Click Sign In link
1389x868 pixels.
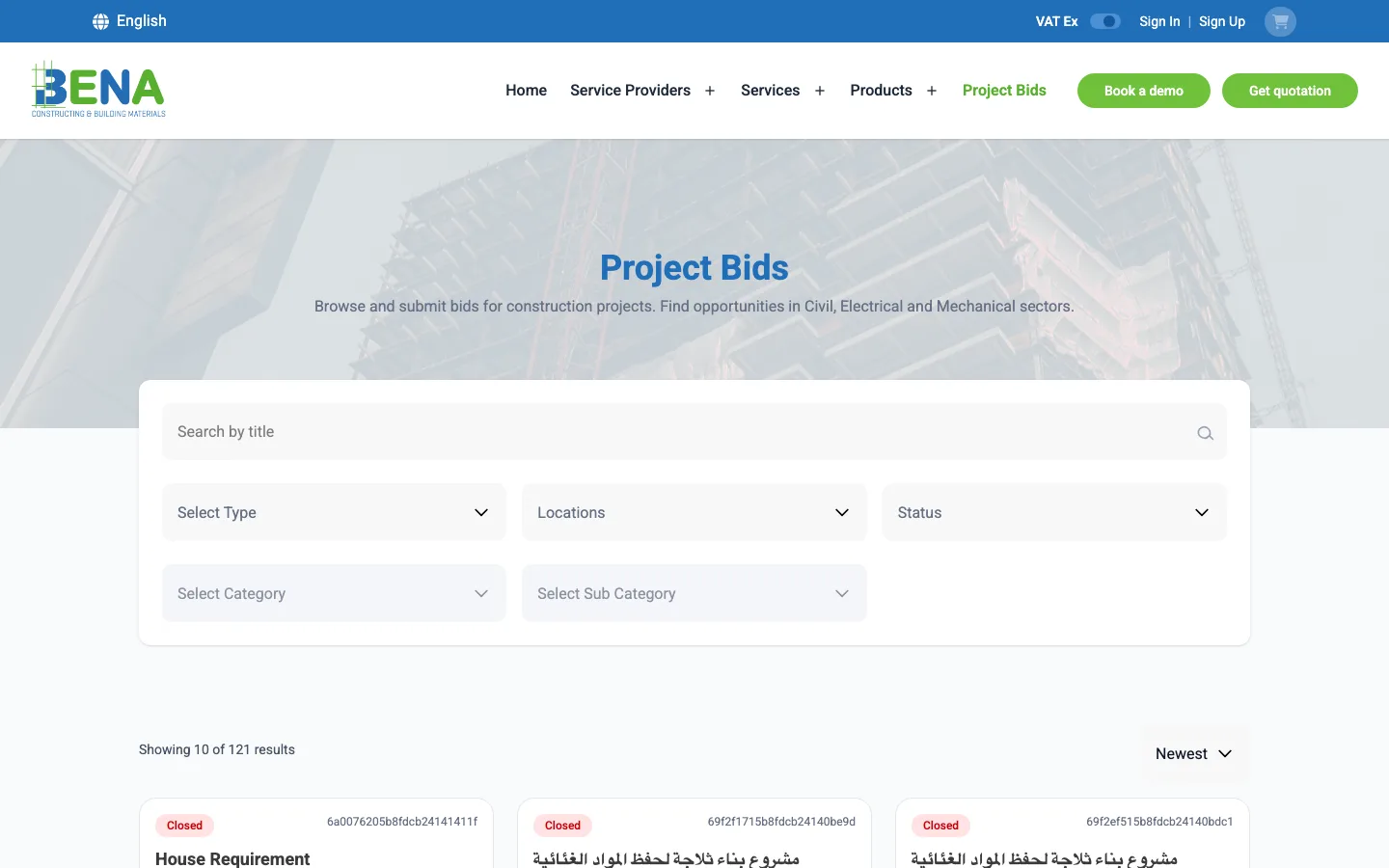[1159, 21]
